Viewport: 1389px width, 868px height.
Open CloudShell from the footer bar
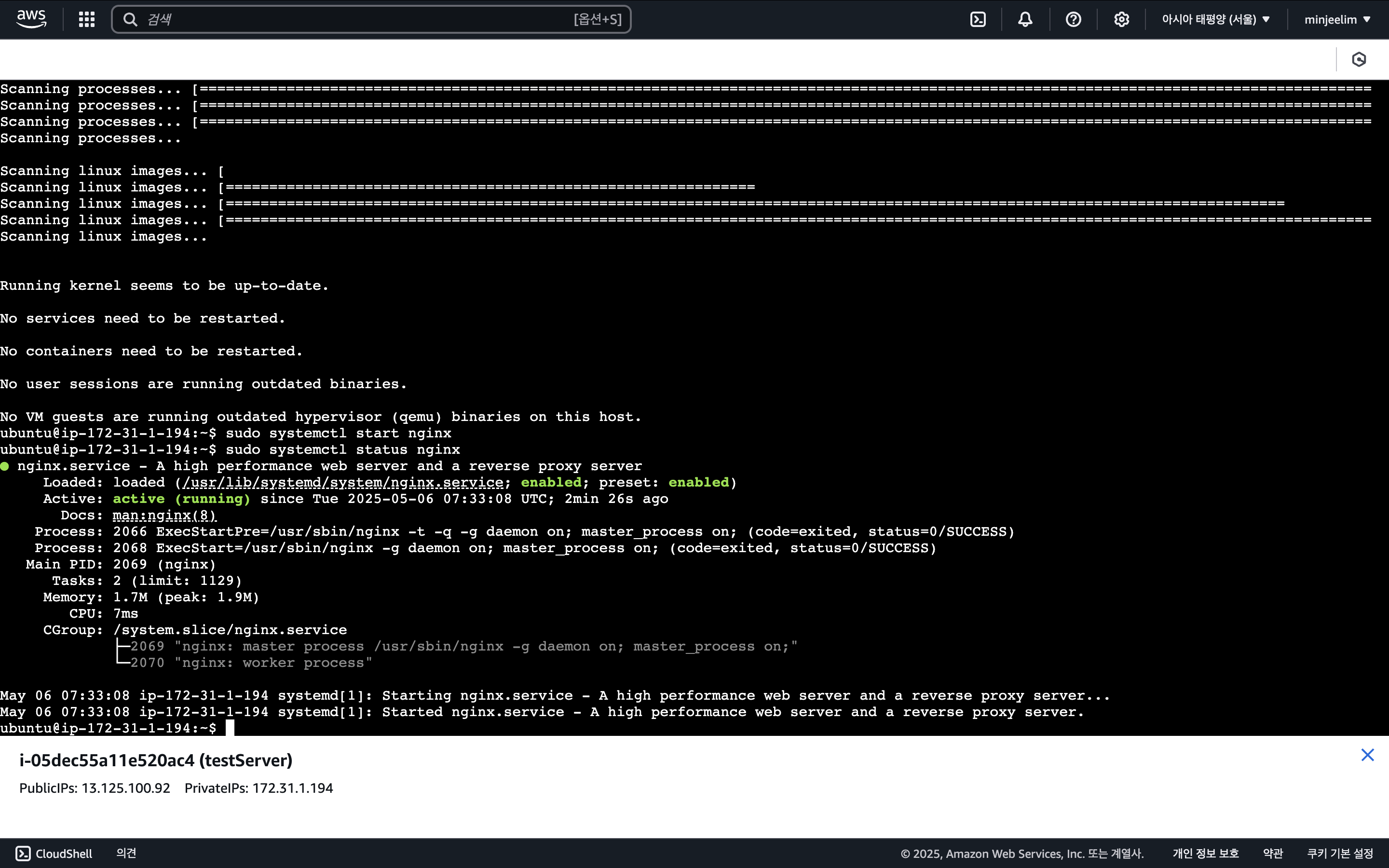click(54, 854)
